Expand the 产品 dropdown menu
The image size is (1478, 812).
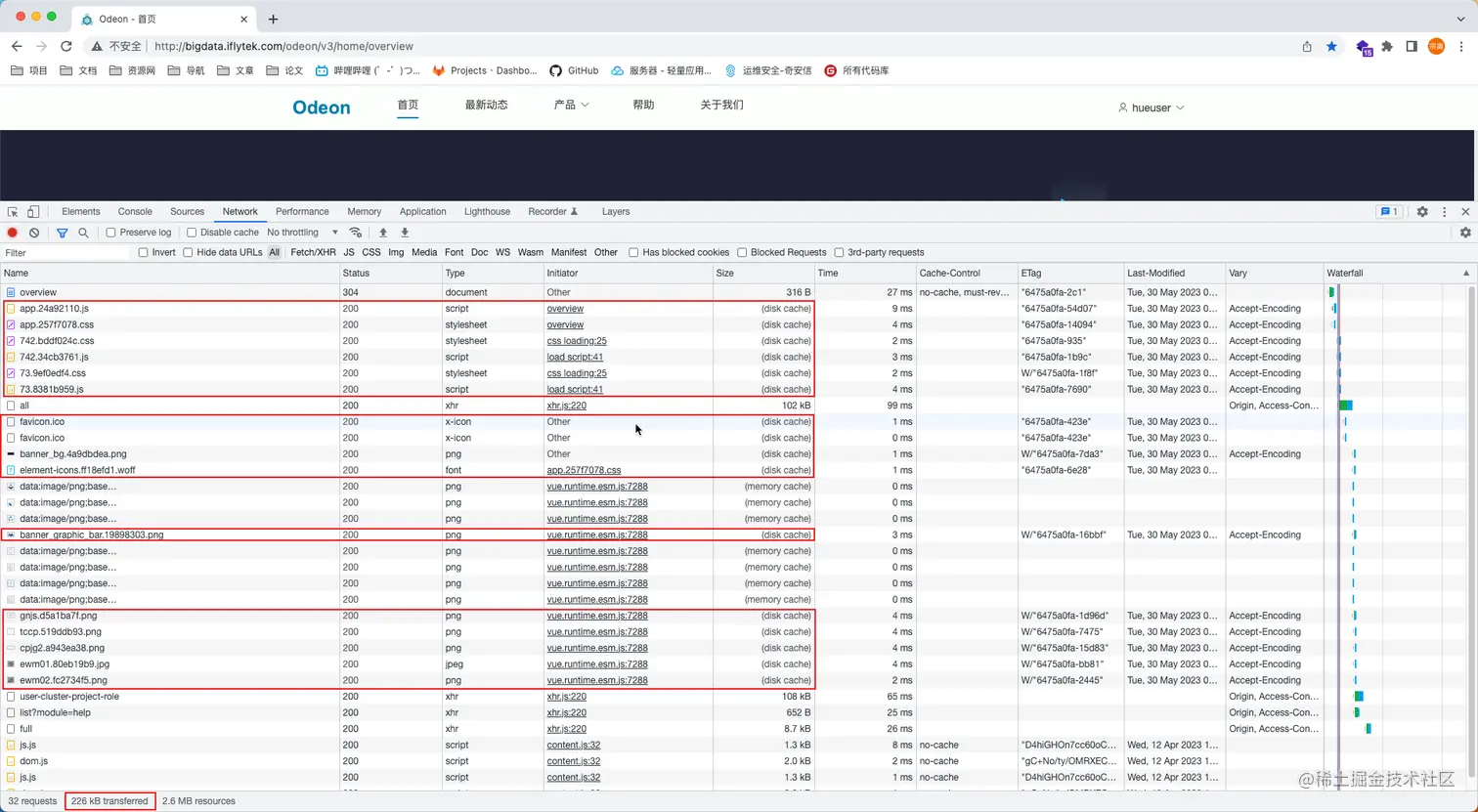tap(572, 105)
